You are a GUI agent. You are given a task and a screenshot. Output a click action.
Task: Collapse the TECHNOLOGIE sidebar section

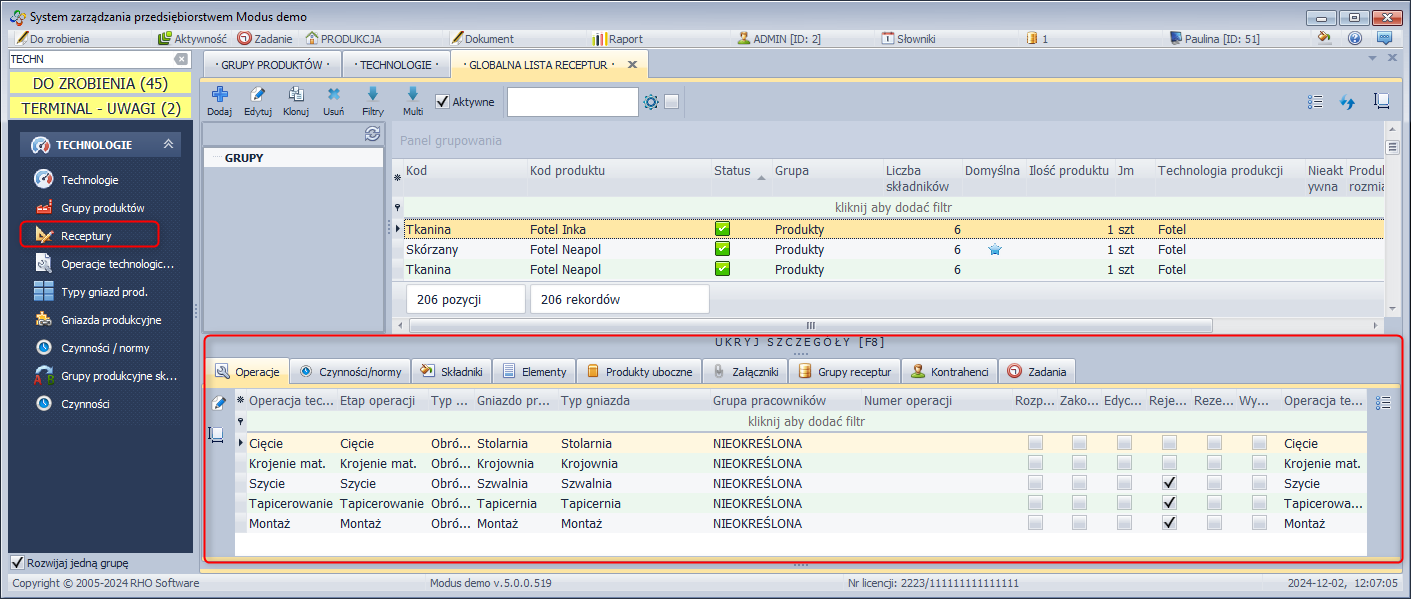(x=169, y=145)
